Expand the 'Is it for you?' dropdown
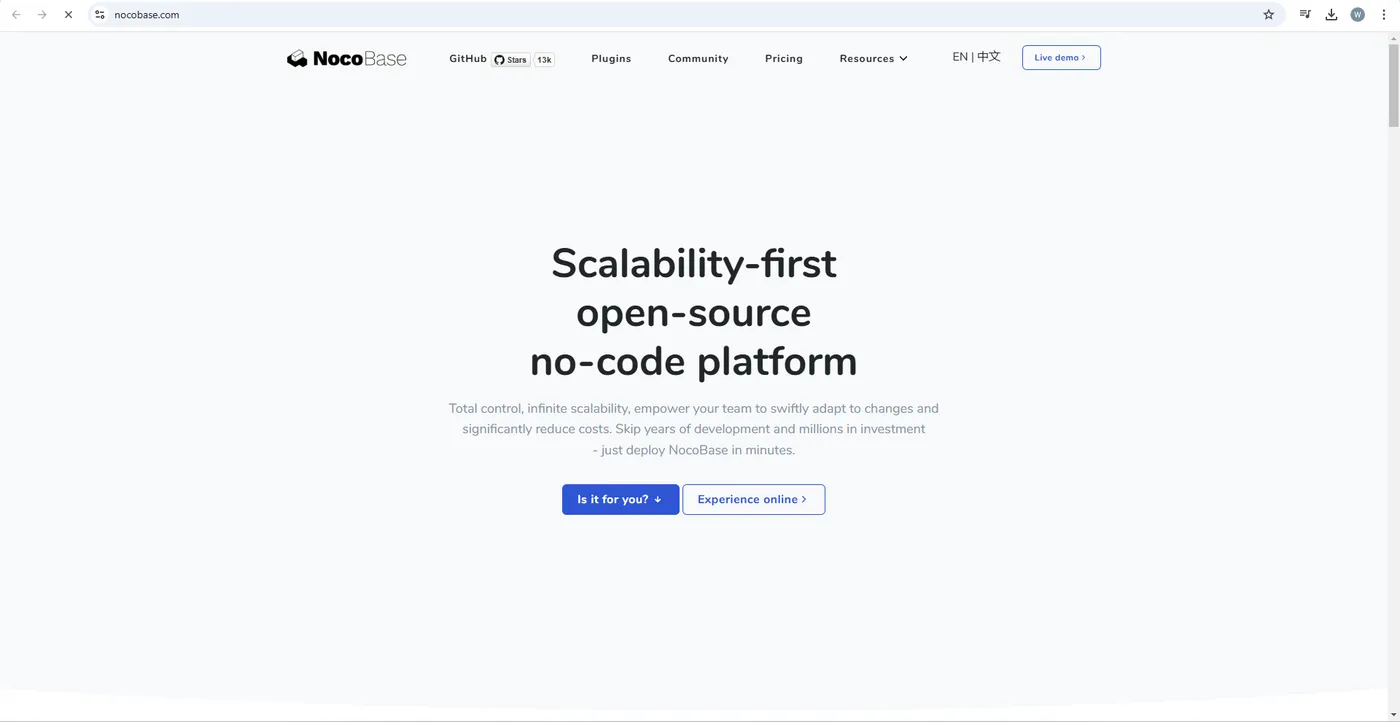Image resolution: width=1400 pixels, height=722 pixels. click(x=619, y=499)
